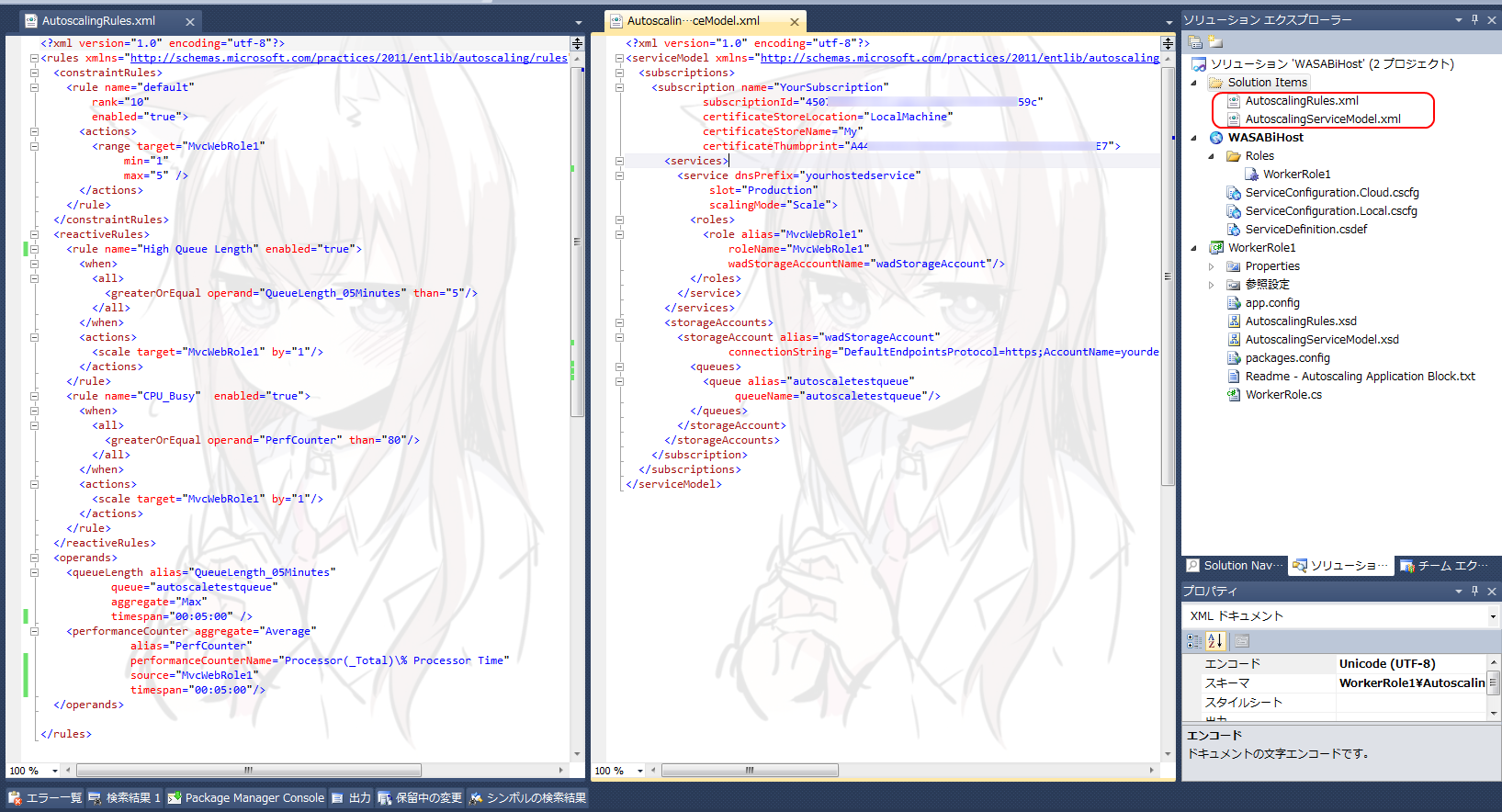1502x812 pixels.
Task: Open the zoom level dropdown of the rules editor
Action: pyautogui.click(x=55, y=771)
